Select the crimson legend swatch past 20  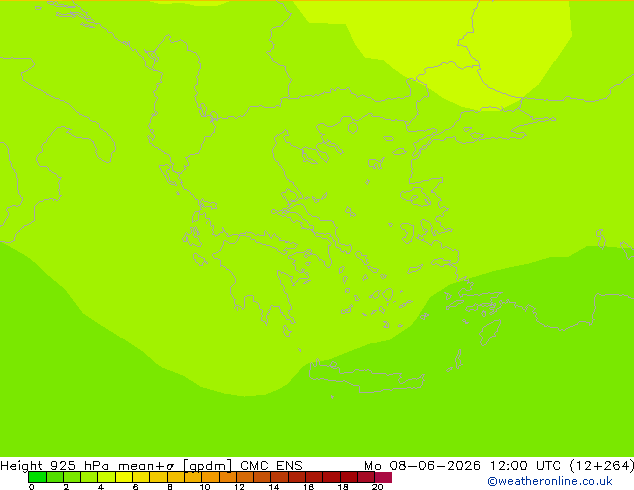tap(383, 477)
